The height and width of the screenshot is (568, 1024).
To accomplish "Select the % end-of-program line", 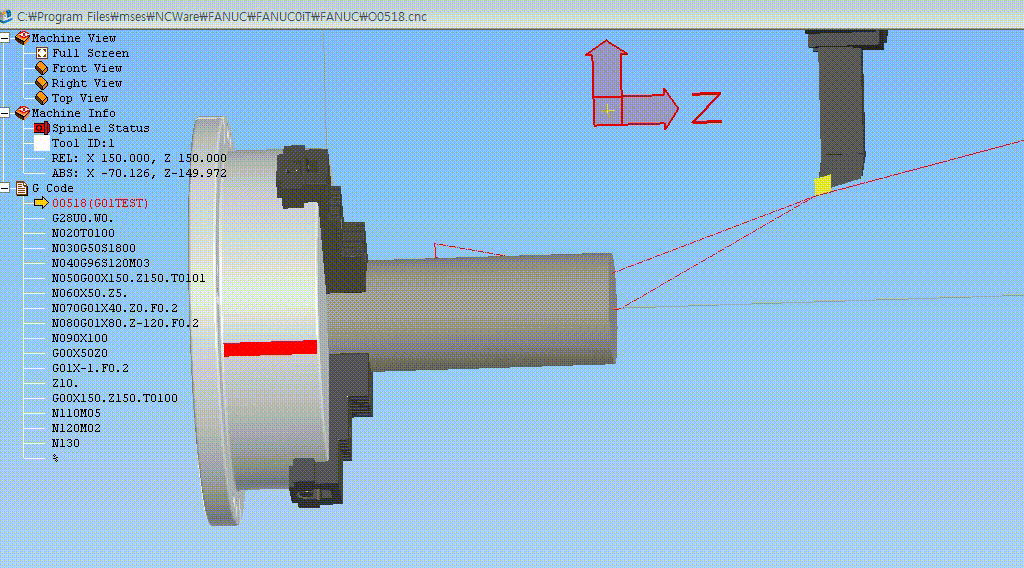I will pos(56,458).
